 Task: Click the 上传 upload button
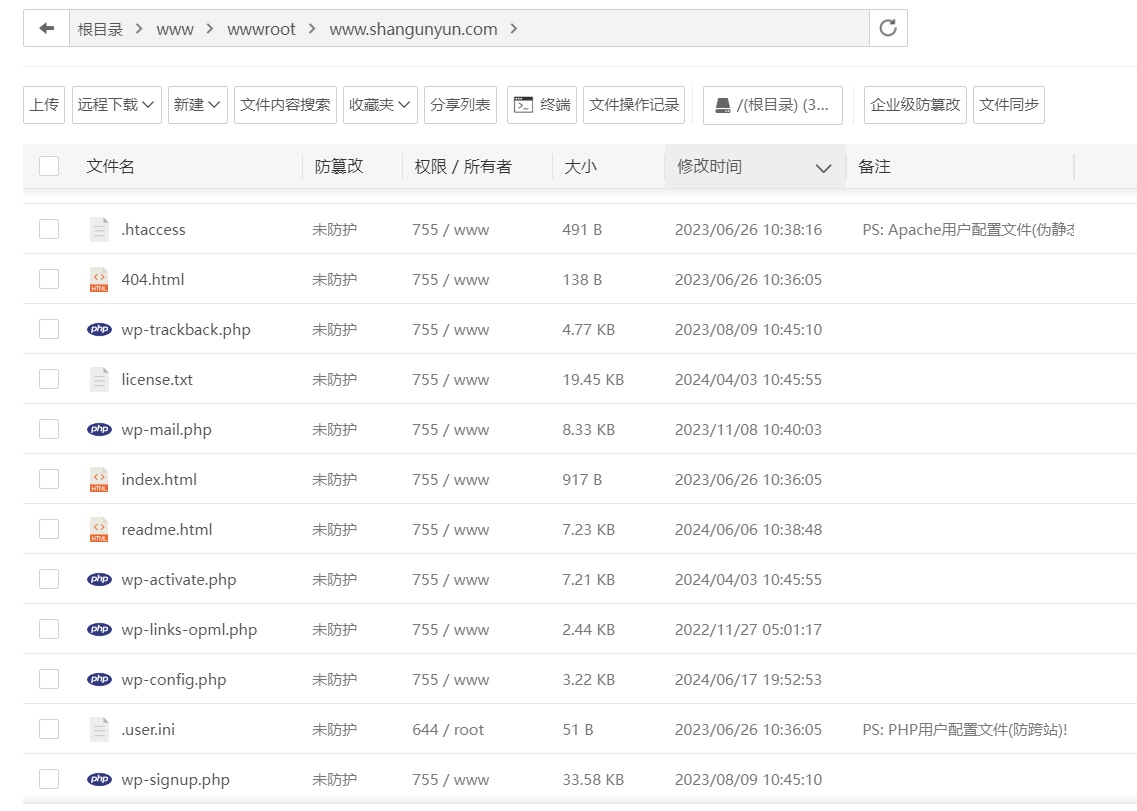point(44,104)
